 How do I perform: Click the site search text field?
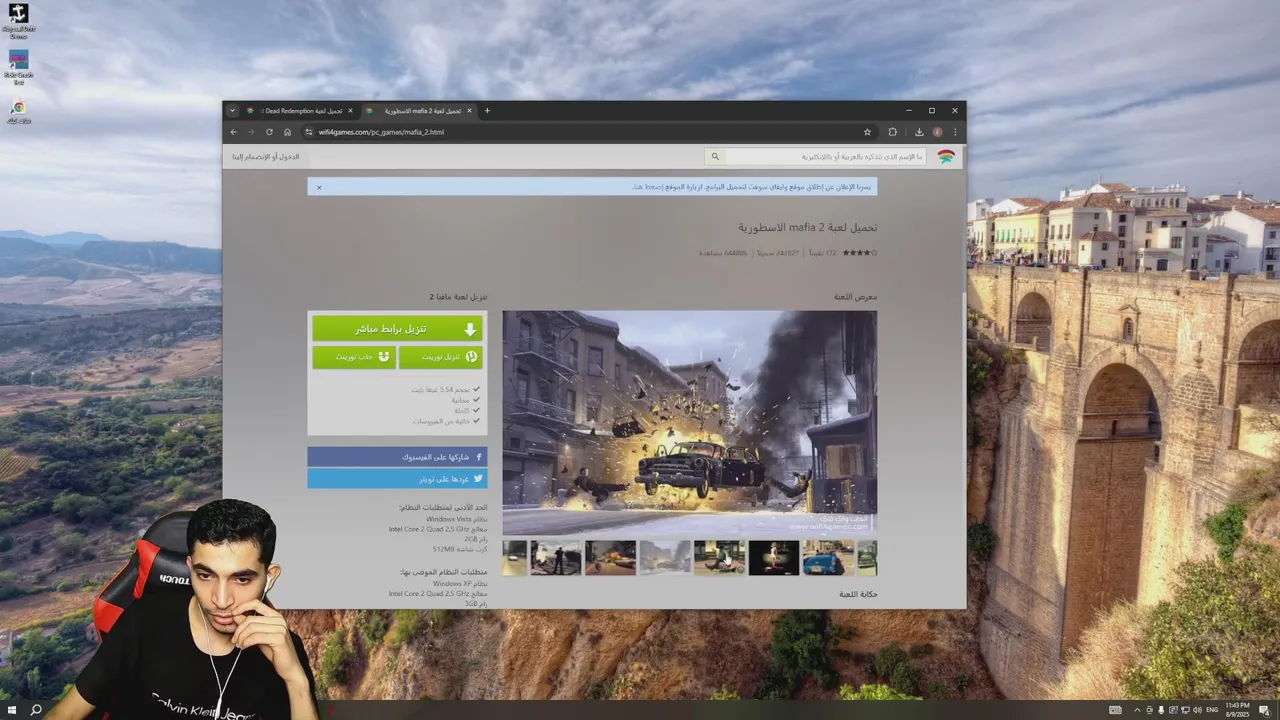tap(825, 157)
